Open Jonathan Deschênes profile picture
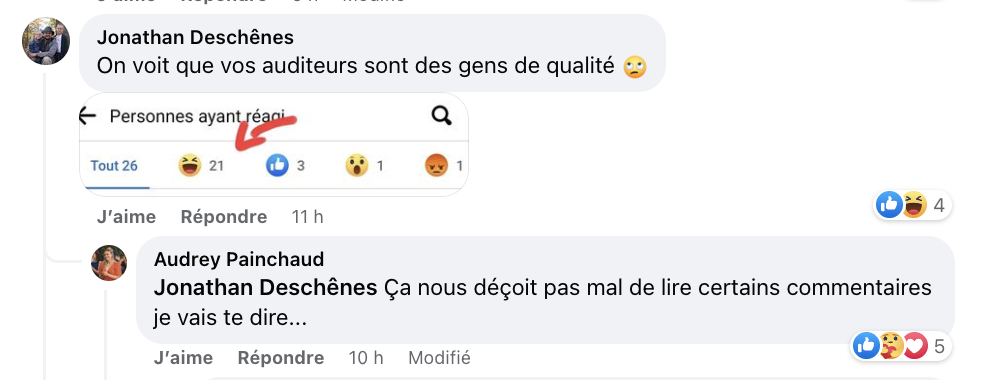1004x380 pixels. tap(46, 41)
